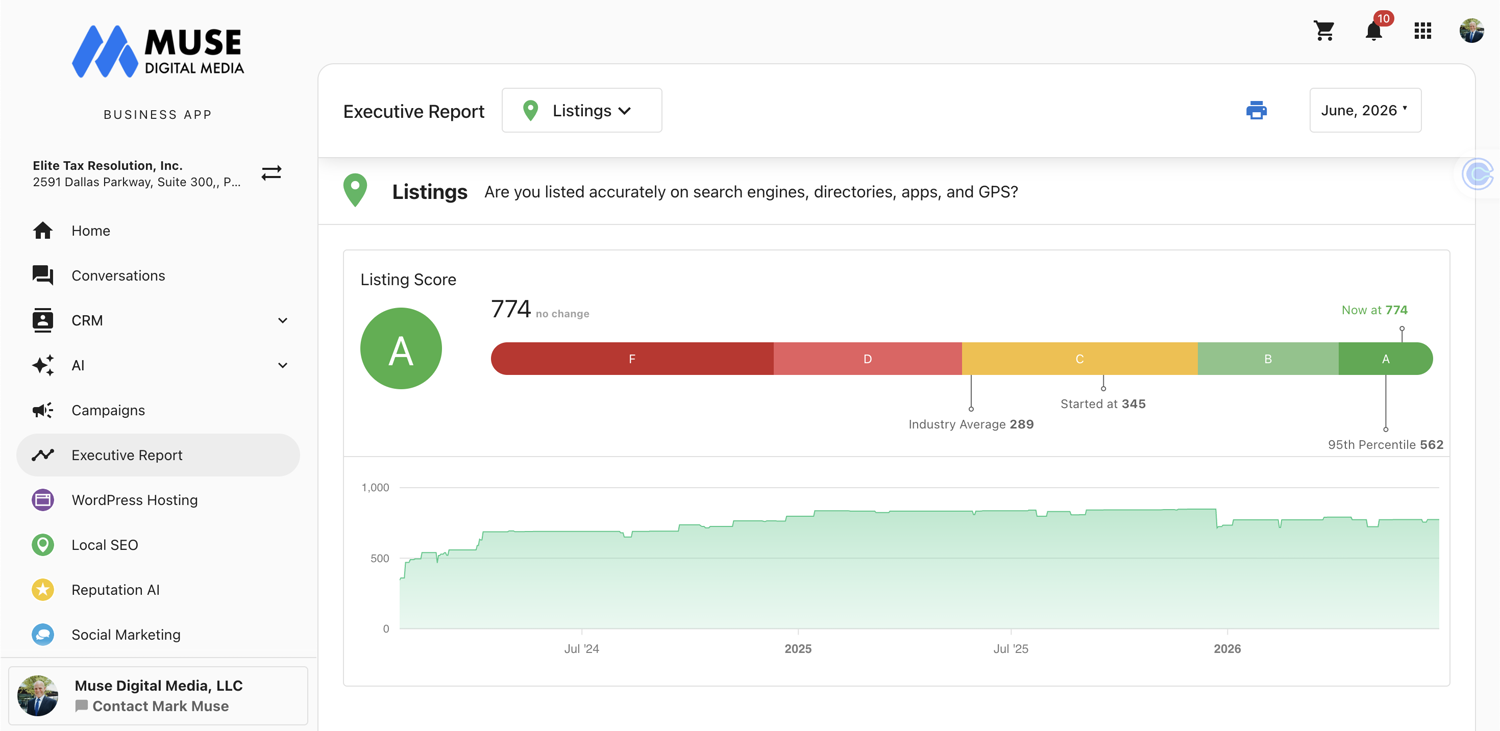Click the Jul '25 axis label
This screenshot has height=731, width=1500.
tap(1011, 649)
